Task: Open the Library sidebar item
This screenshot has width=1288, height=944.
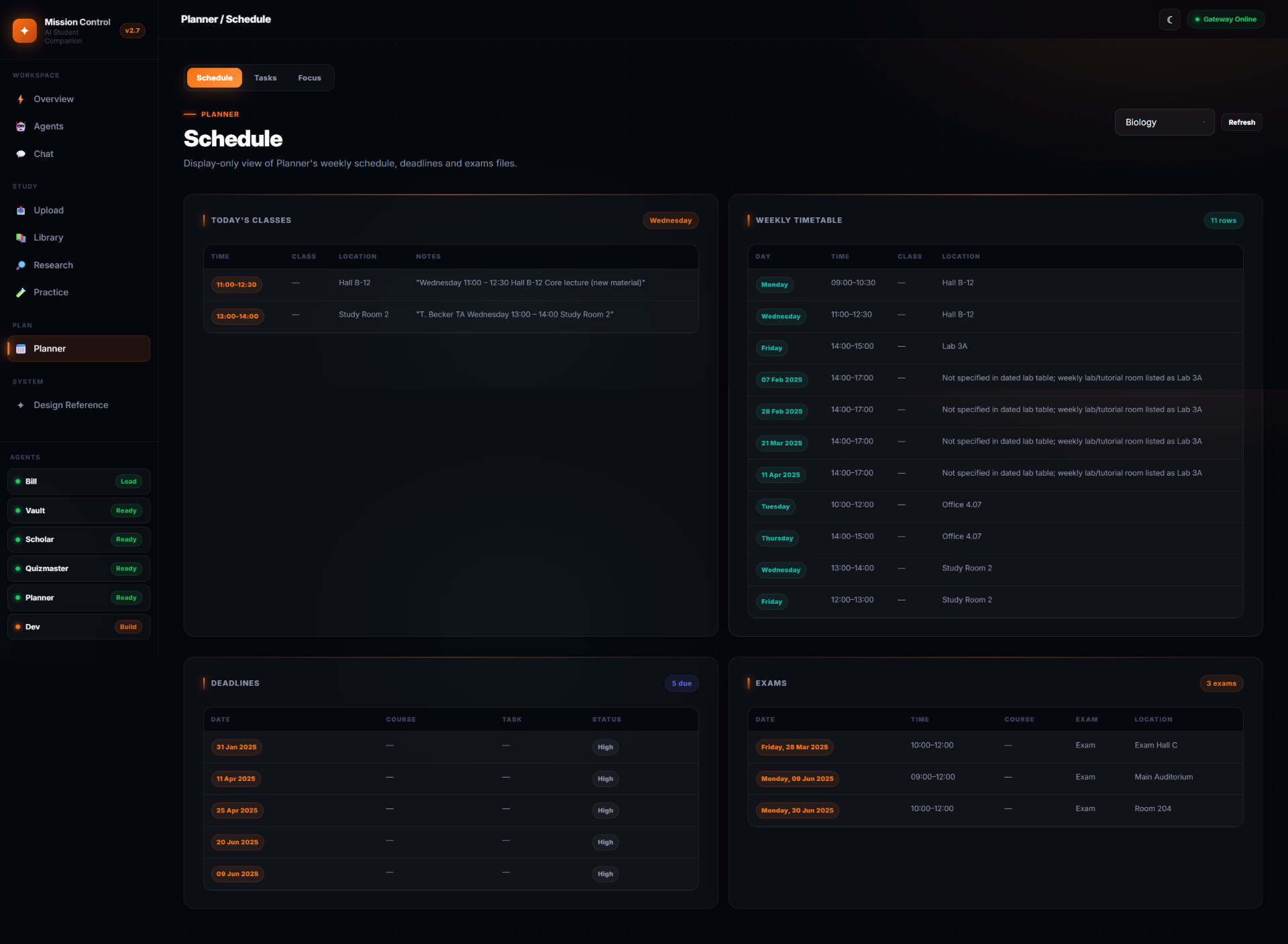Action: click(x=78, y=238)
